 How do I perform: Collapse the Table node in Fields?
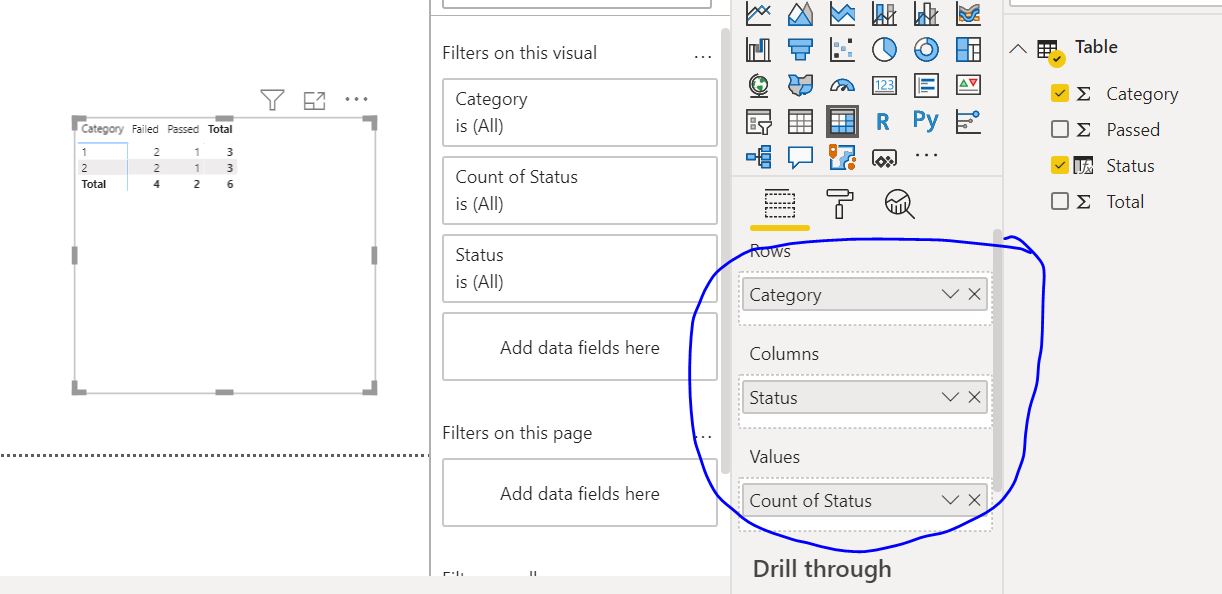click(1018, 48)
